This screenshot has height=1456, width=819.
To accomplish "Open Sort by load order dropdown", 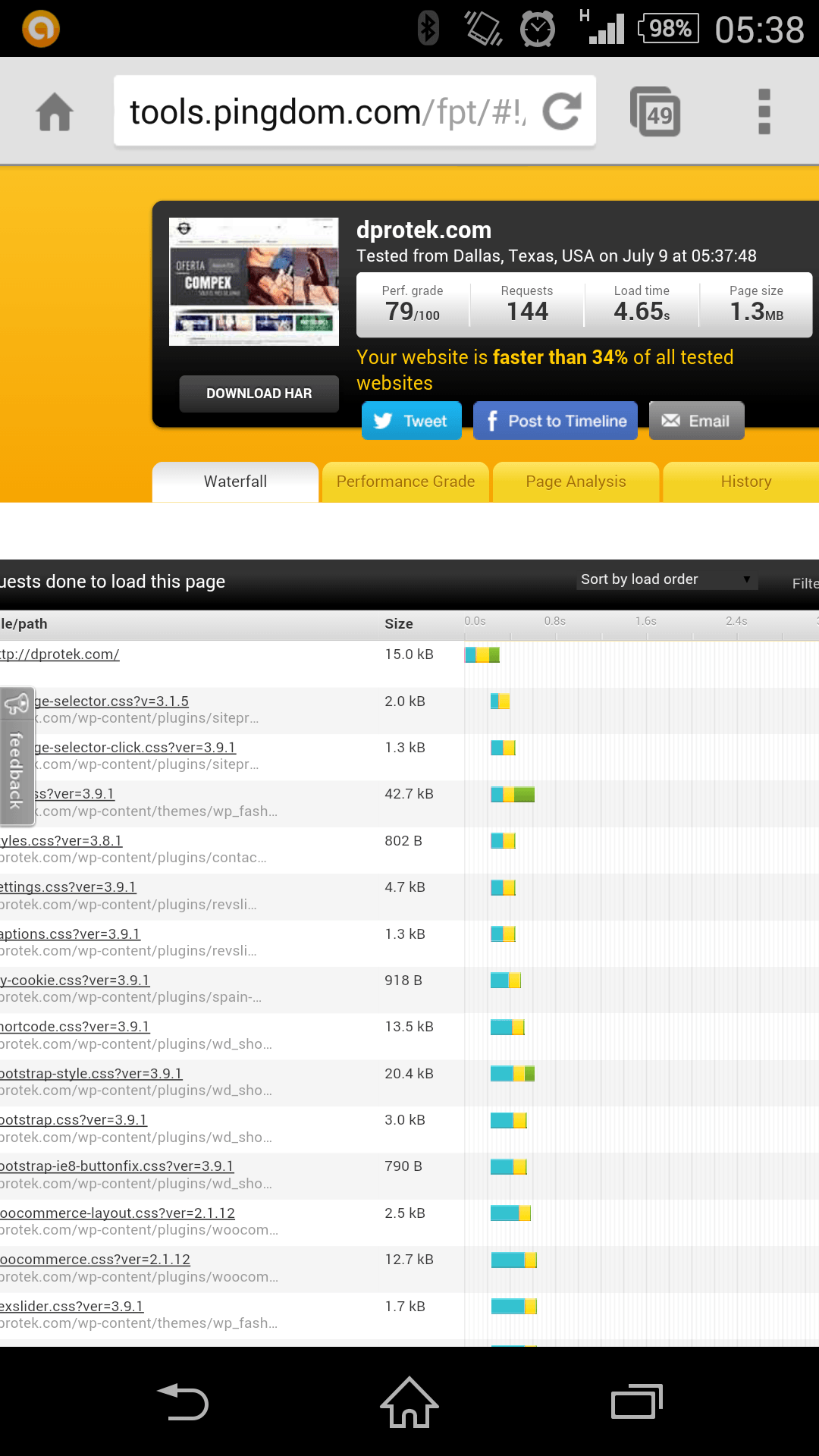I will [x=666, y=579].
